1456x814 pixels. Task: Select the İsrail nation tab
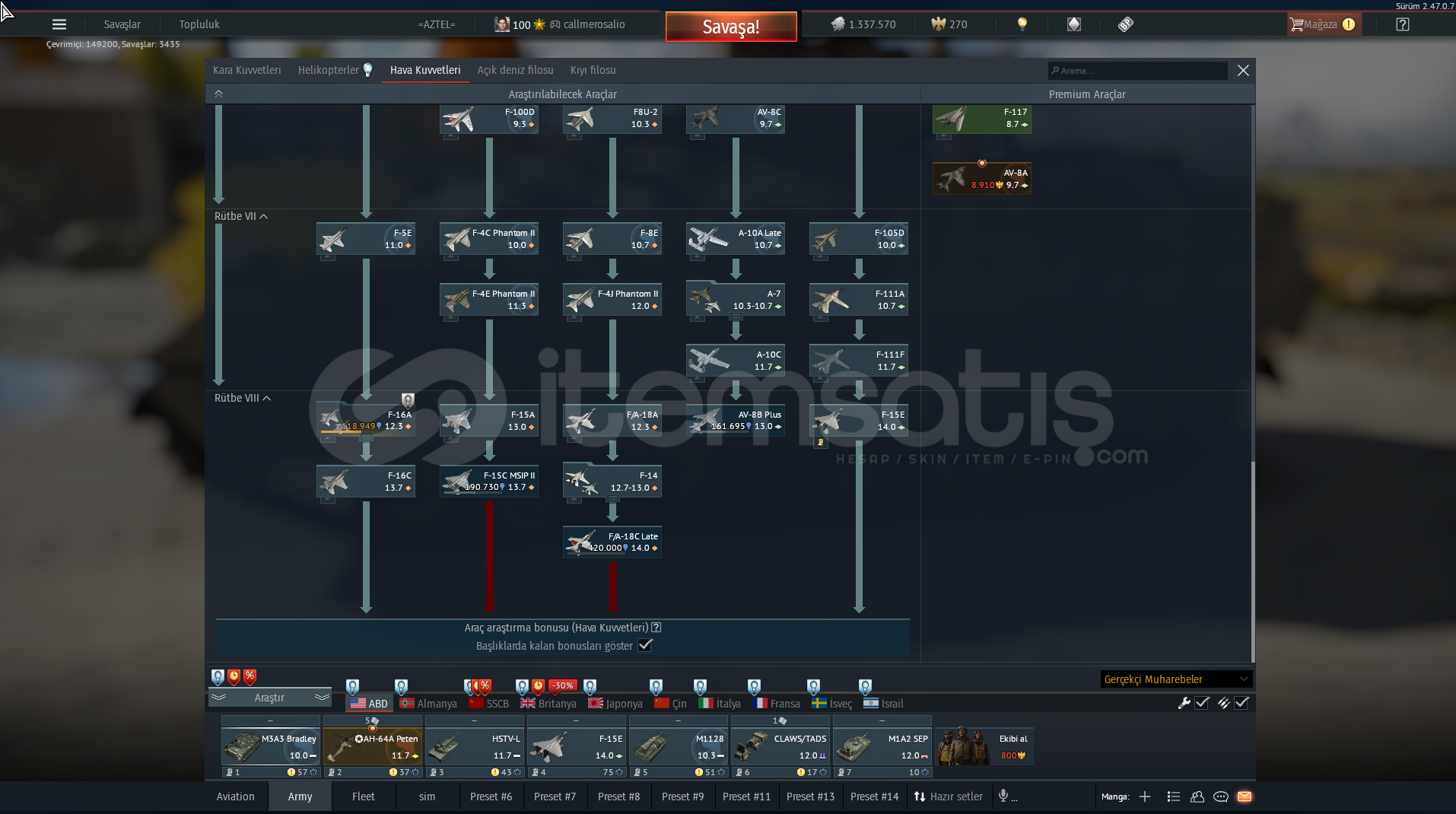[x=884, y=704]
